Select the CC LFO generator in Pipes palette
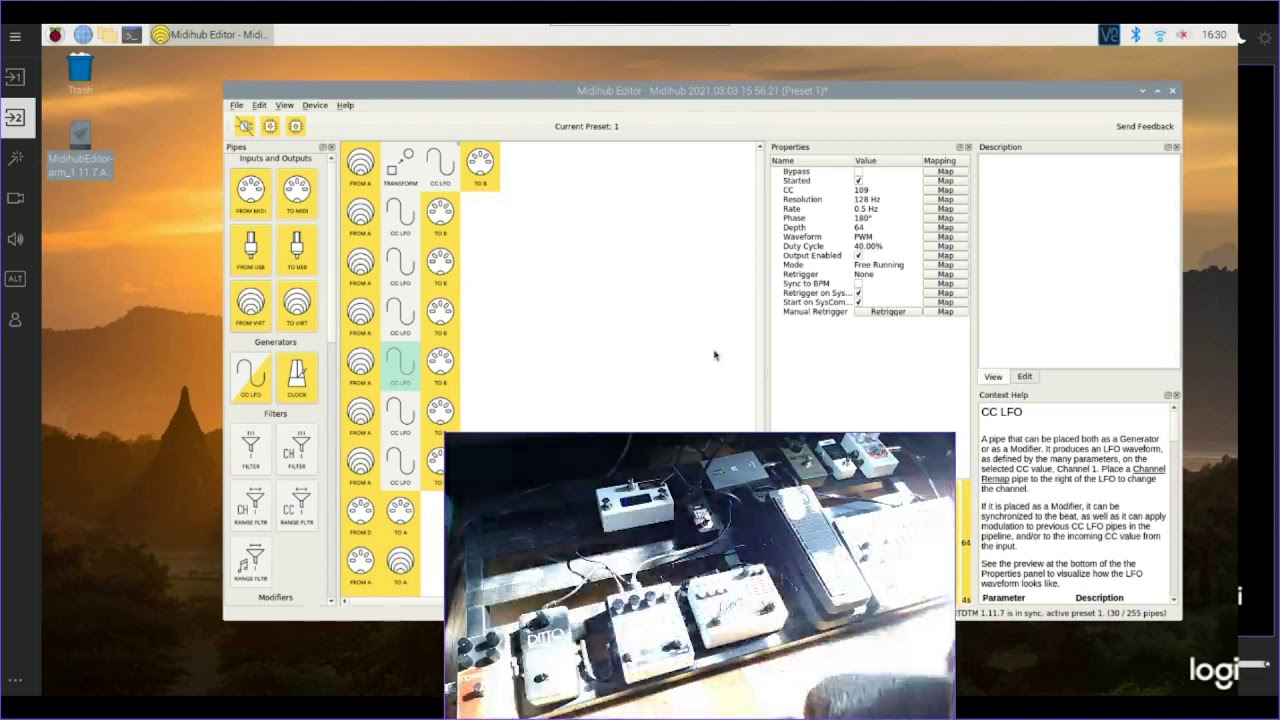 251,377
